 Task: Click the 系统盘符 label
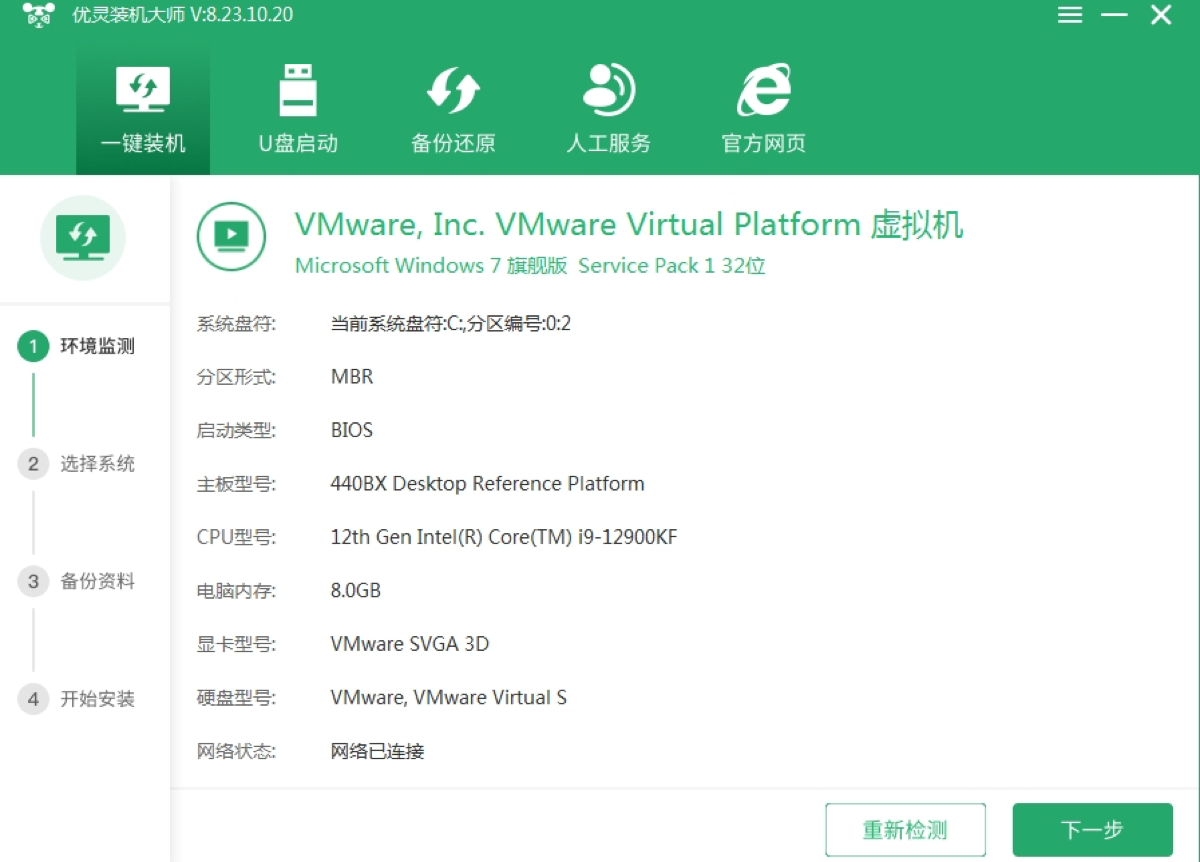point(236,323)
